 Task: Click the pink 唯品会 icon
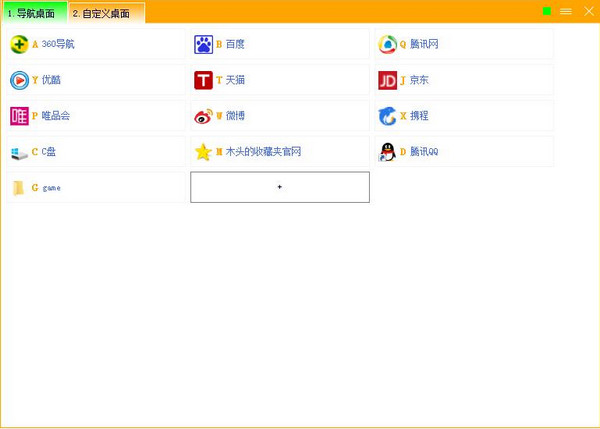click(19, 116)
